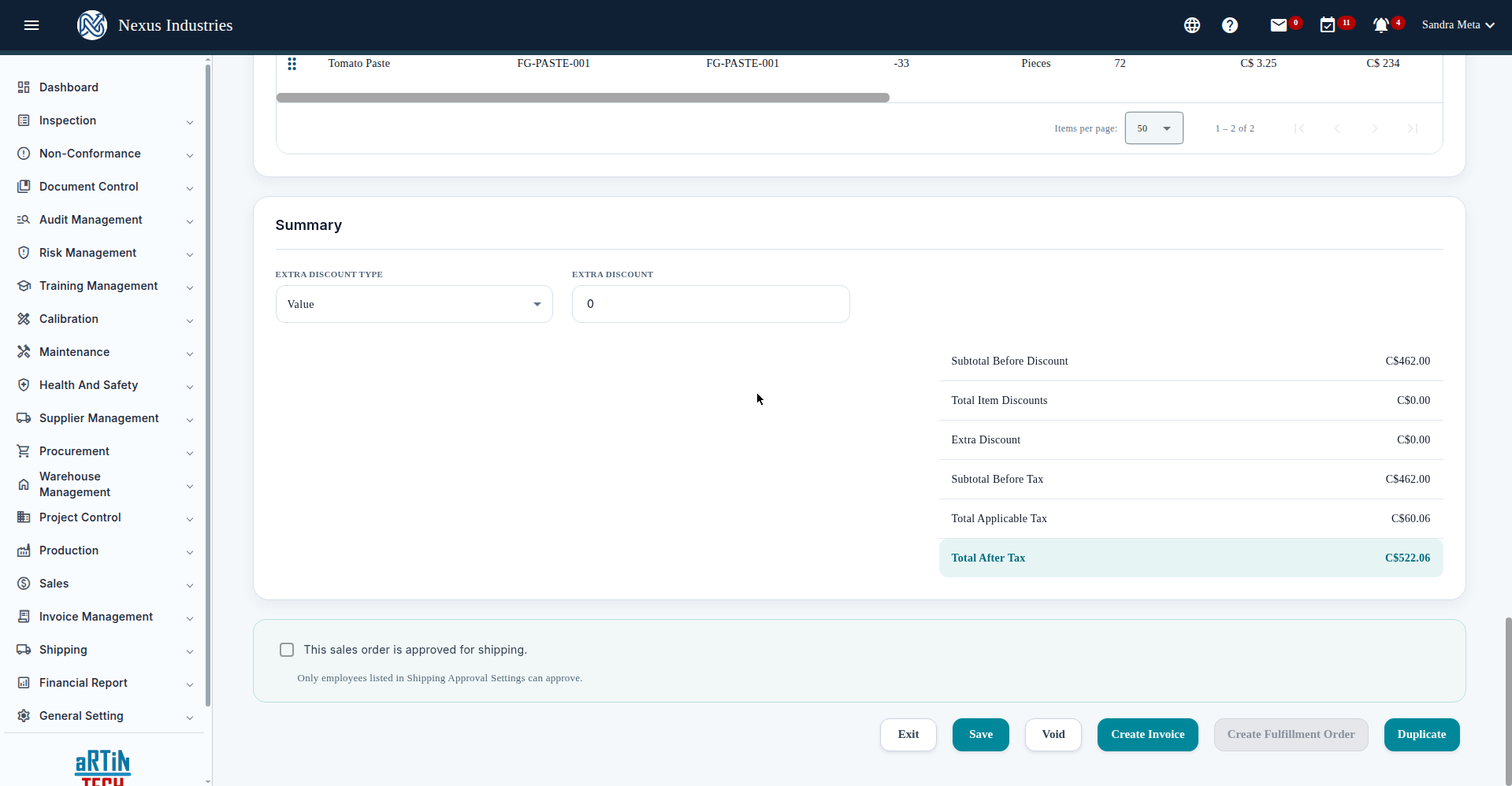Focus the Extra Discount input field
This screenshot has height=786, width=1512.
(x=711, y=304)
